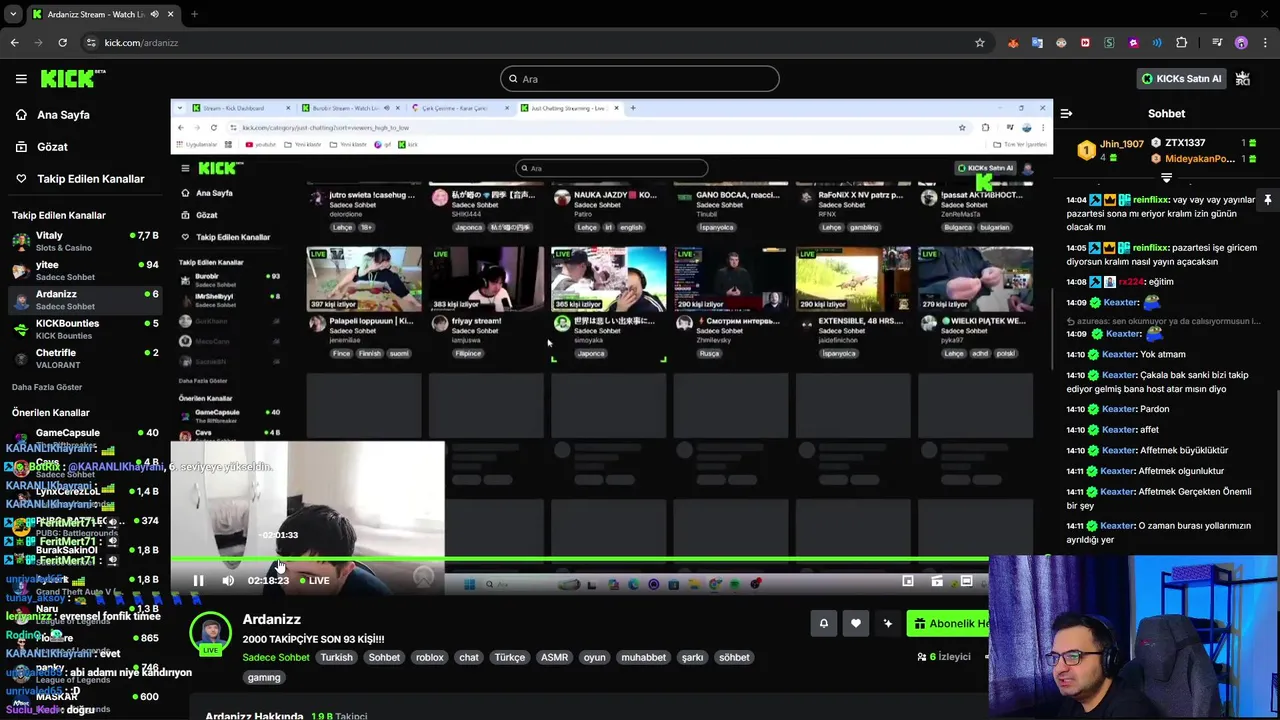This screenshot has height=720, width=1280.
Task: Open Vitaly channel in sidebar
Action: click(x=84, y=241)
